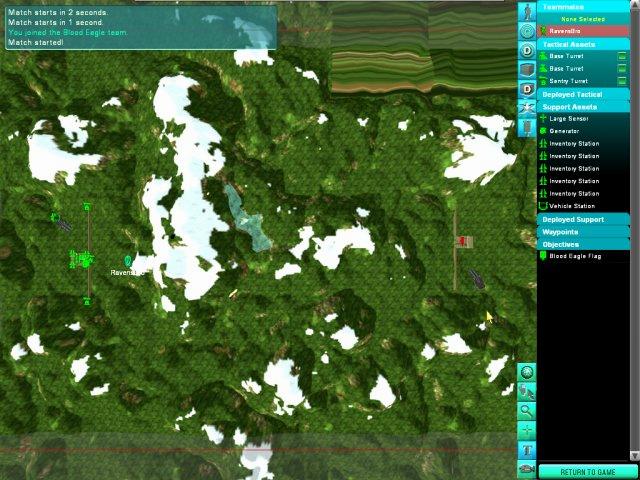Collapse the Support Assets section
The height and width of the screenshot is (480, 640).
click(x=583, y=107)
